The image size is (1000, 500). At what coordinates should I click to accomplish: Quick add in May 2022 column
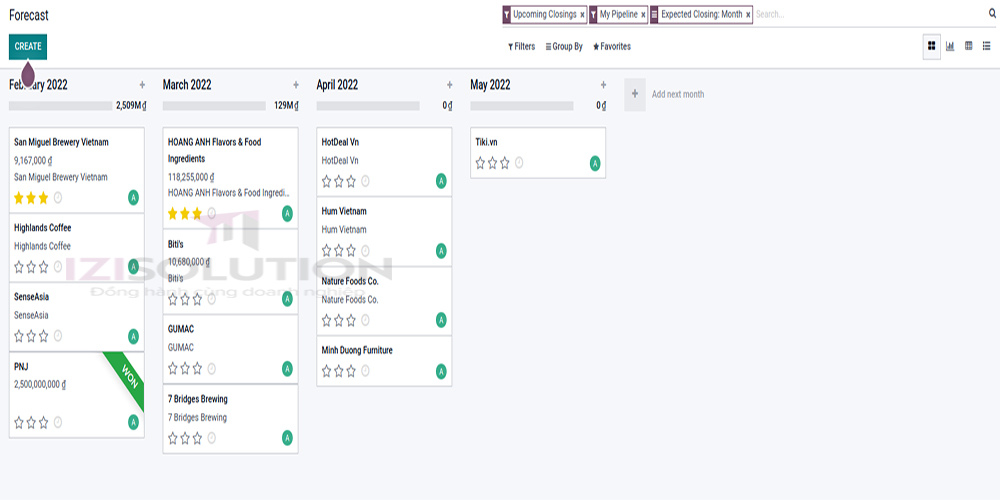coord(603,85)
